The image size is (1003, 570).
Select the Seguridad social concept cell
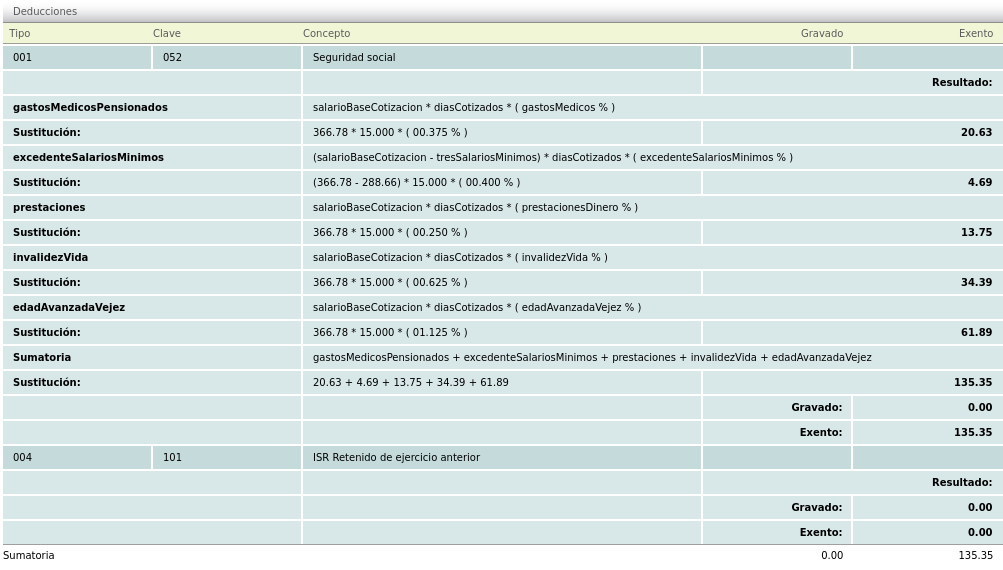coord(354,57)
